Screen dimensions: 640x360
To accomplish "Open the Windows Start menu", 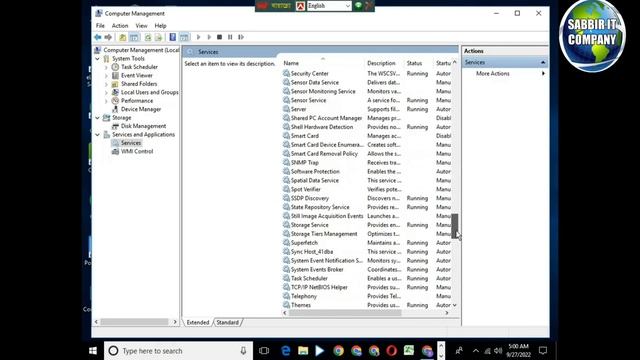I will [x=93, y=351].
